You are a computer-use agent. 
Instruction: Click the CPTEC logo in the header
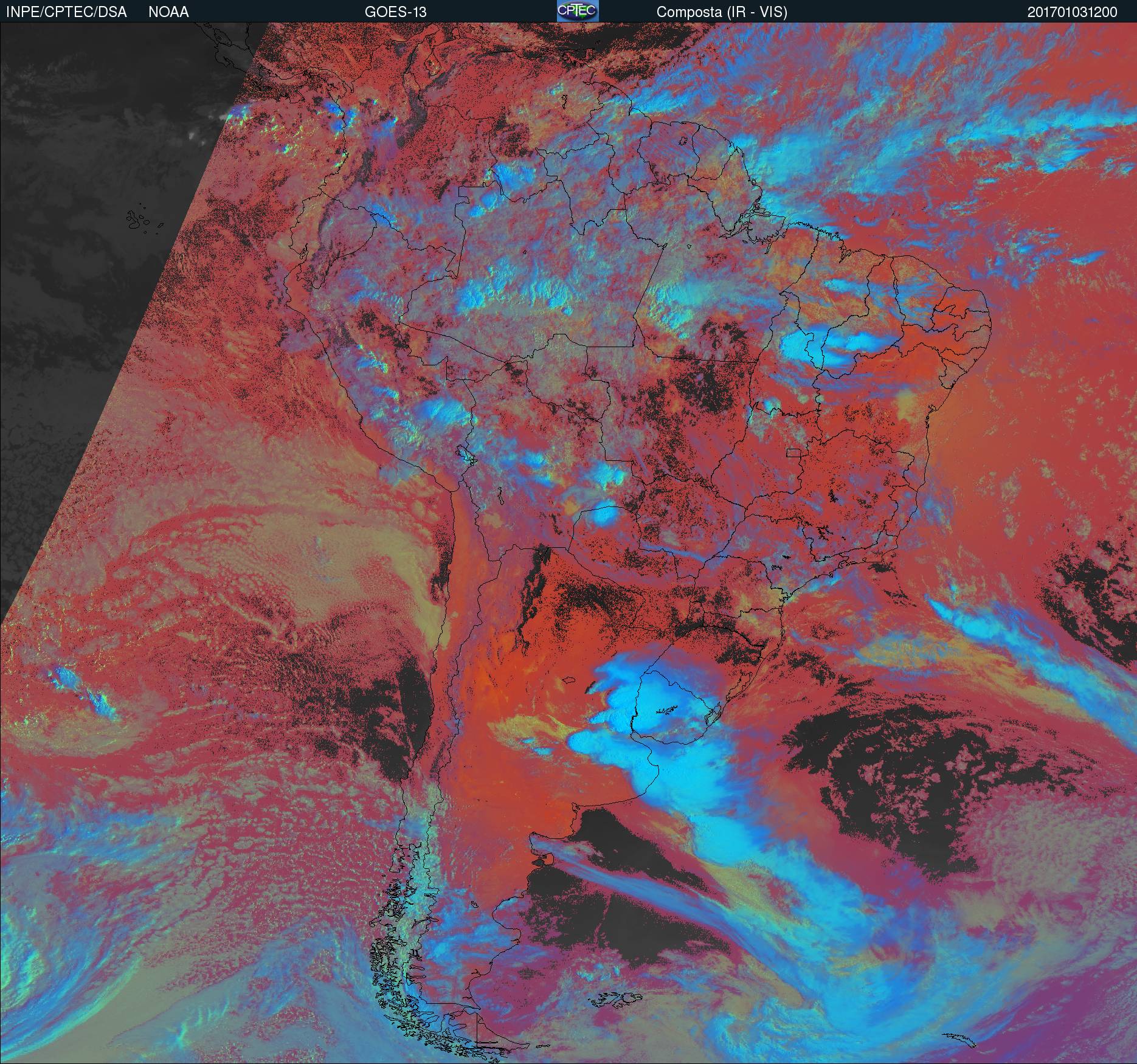(x=578, y=11)
